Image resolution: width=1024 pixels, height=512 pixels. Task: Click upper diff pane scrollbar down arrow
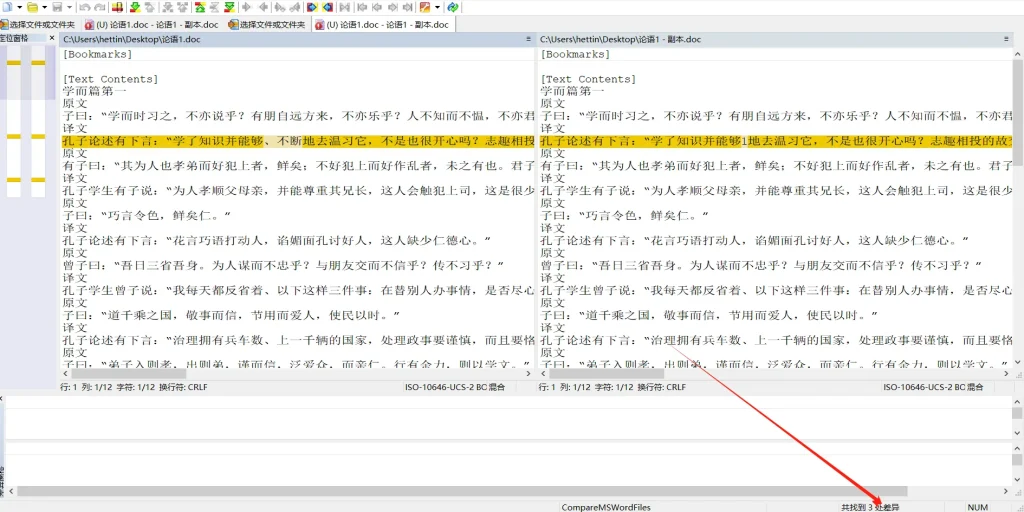pyautogui.click(x=1017, y=434)
